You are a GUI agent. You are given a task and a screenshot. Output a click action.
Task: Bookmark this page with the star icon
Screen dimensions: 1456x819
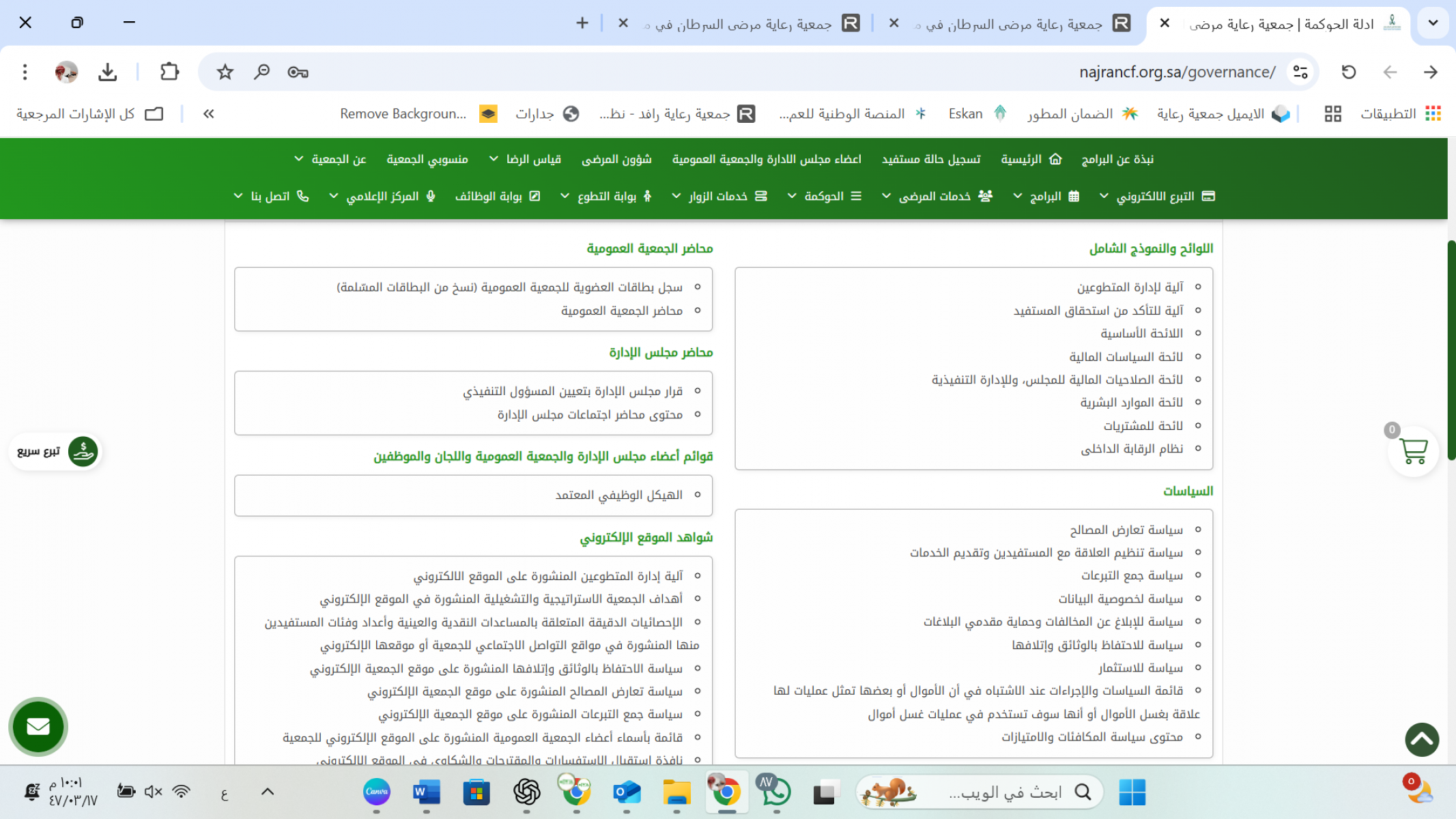(225, 72)
